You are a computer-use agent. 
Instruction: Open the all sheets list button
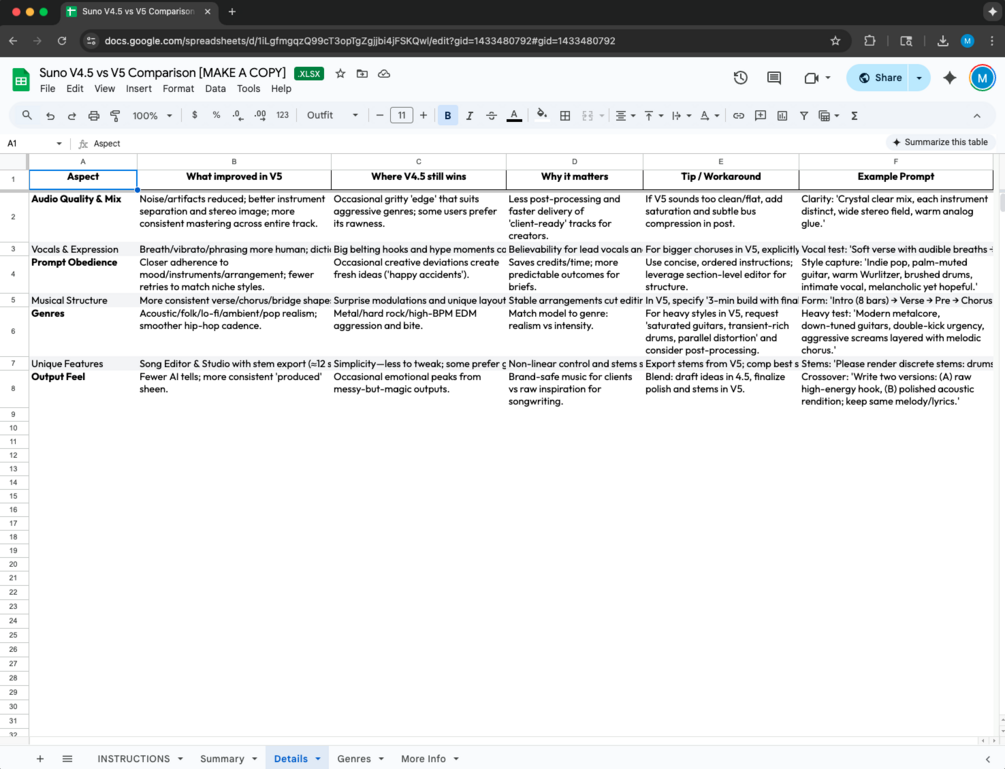point(67,759)
